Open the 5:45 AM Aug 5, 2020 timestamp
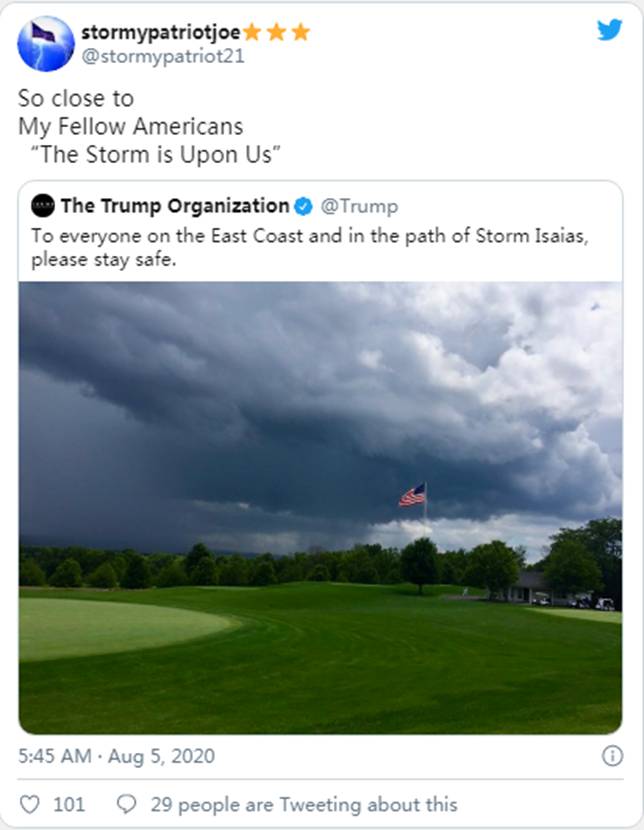The height and width of the screenshot is (830, 644). coord(116,756)
